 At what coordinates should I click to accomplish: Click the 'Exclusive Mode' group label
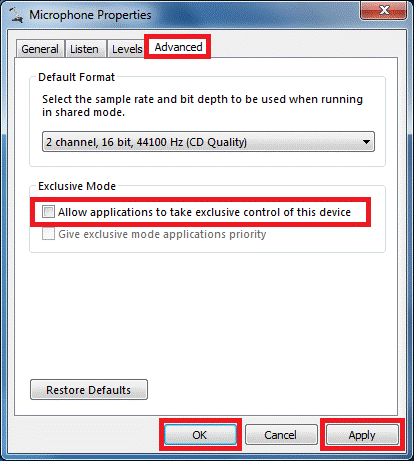77,186
